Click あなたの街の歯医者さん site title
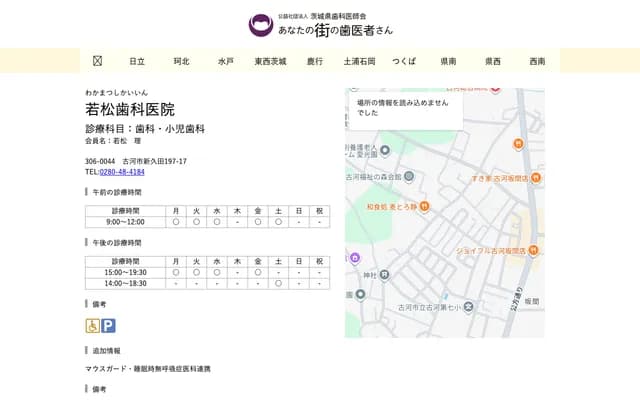The image size is (640, 400). (335, 30)
